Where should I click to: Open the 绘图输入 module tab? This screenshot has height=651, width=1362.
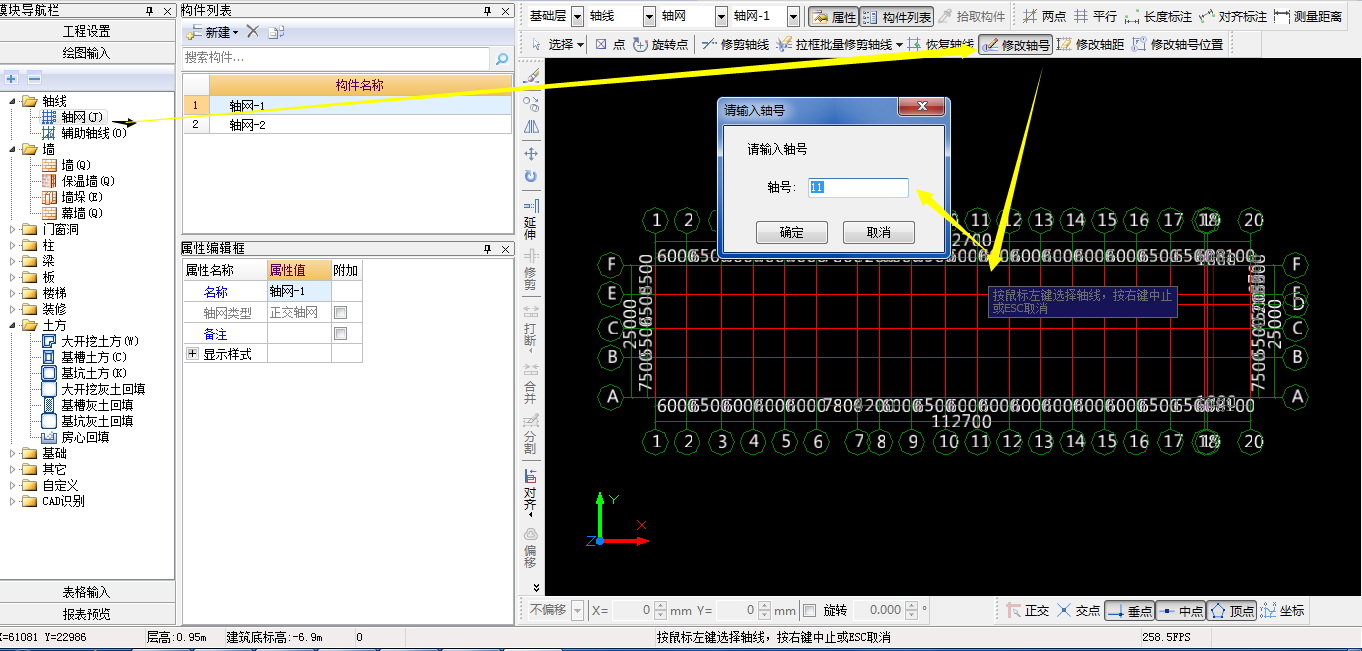[x=87, y=53]
